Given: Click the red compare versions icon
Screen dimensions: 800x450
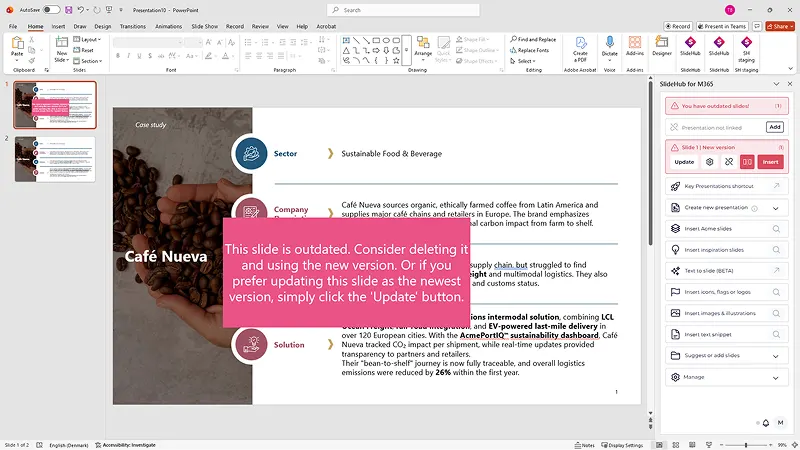Looking at the screenshot, I should click(x=747, y=162).
